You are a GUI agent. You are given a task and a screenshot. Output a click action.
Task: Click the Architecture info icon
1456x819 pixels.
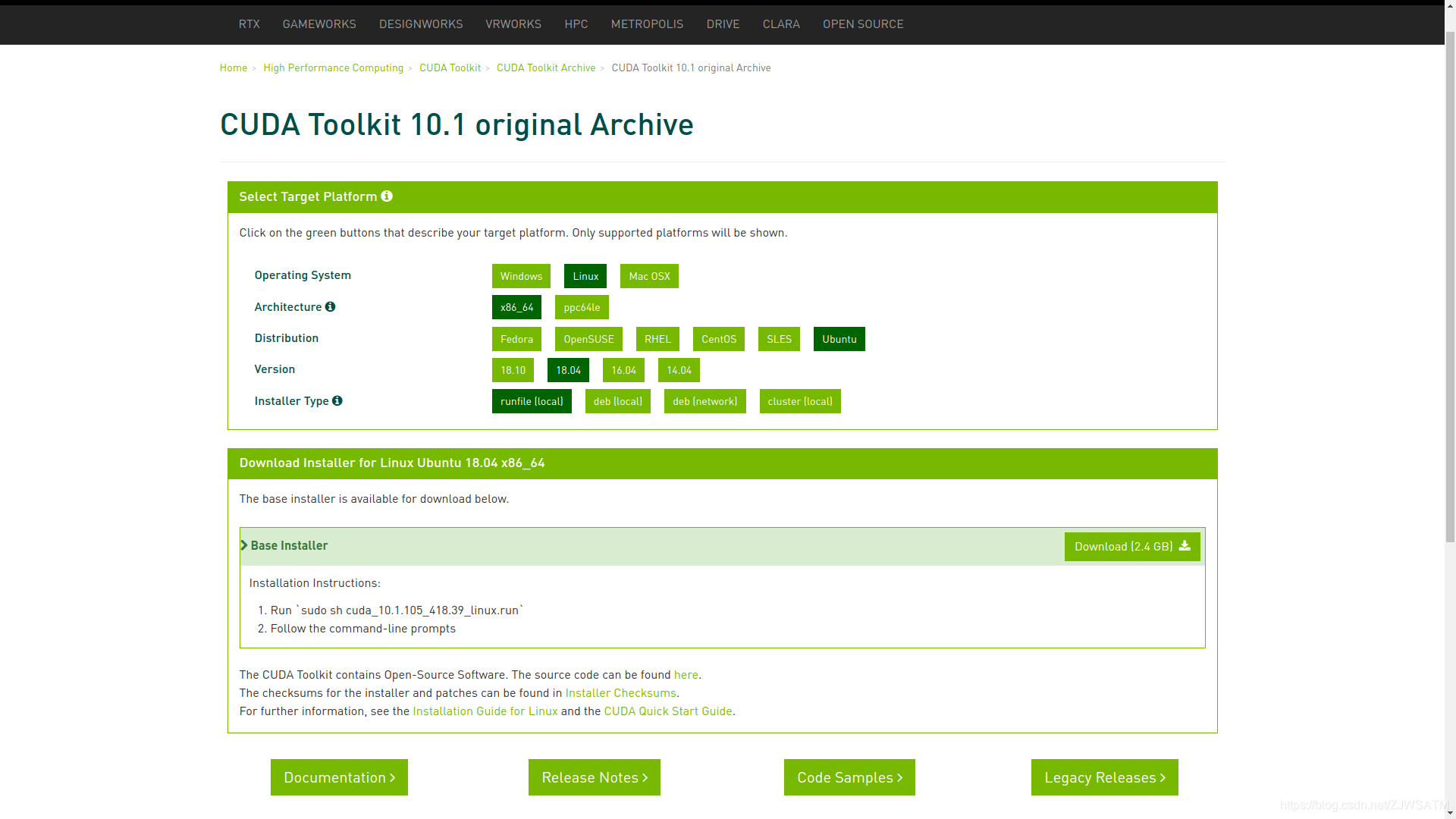330,306
